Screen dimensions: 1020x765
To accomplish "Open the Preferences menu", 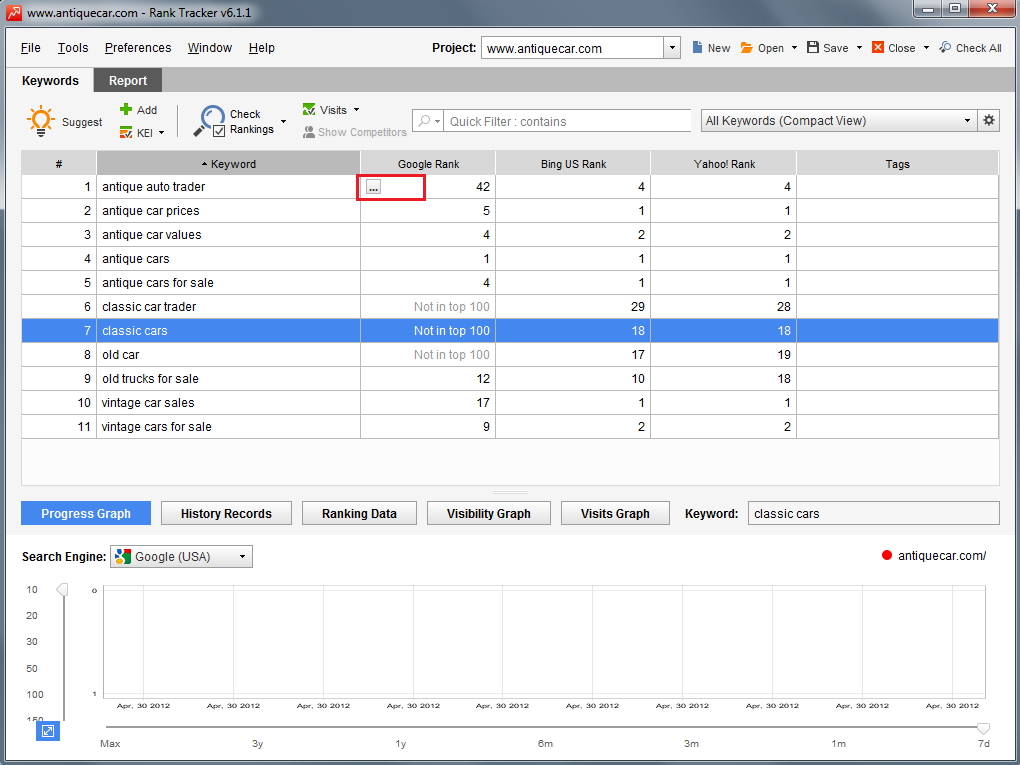I will coord(138,47).
